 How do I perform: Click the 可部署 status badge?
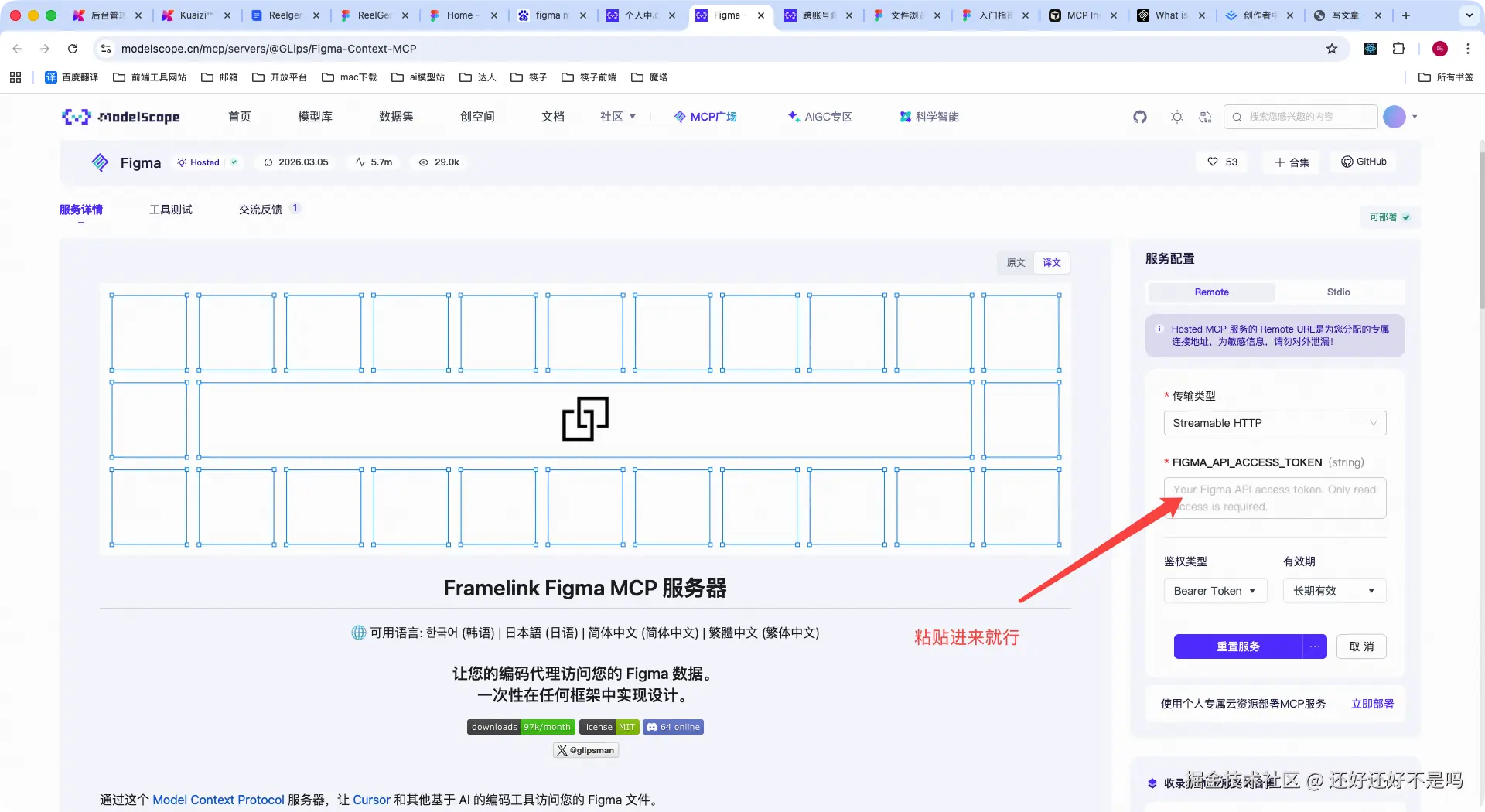point(1390,217)
